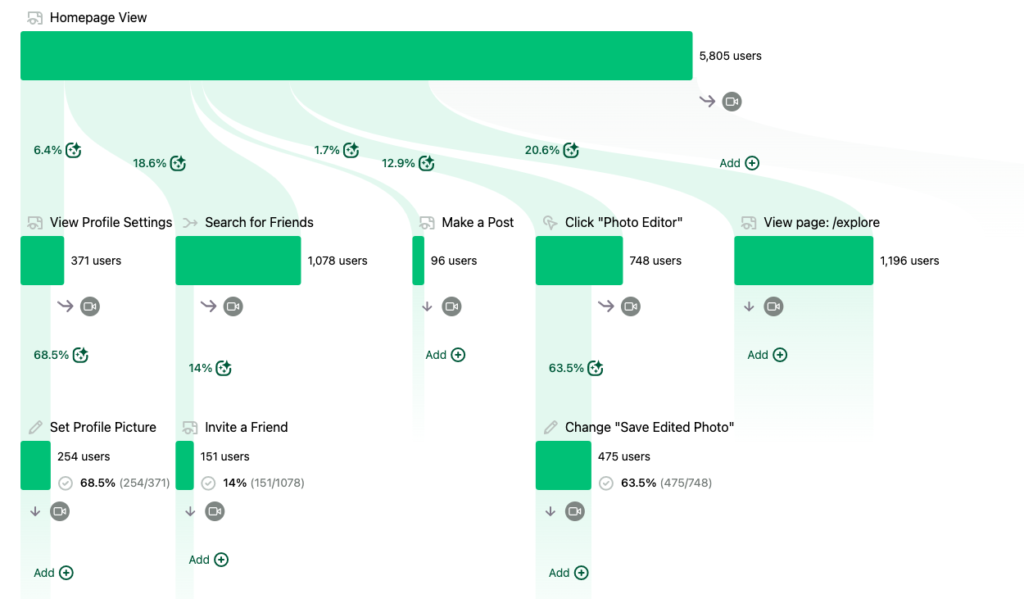The height and width of the screenshot is (599, 1024).
Task: Click the camera icon under Search for Friends
Action: click(x=233, y=306)
